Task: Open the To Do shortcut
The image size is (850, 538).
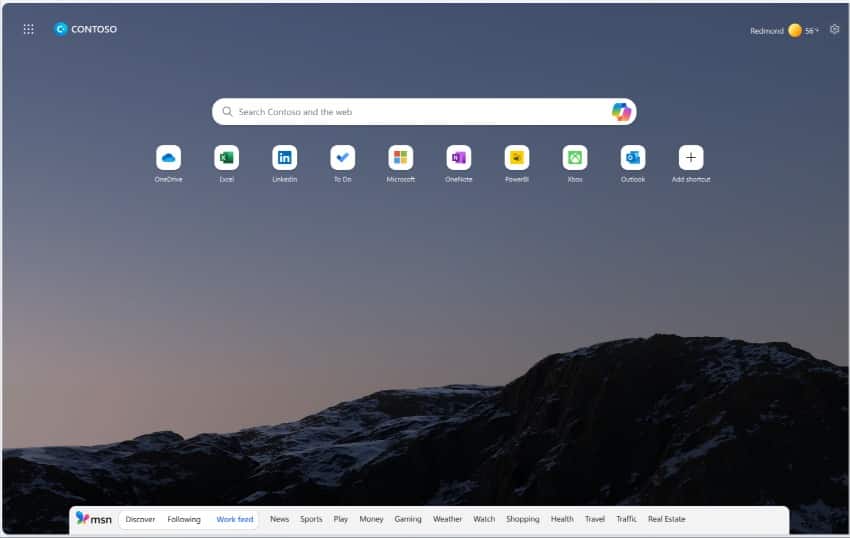Action: point(343,158)
